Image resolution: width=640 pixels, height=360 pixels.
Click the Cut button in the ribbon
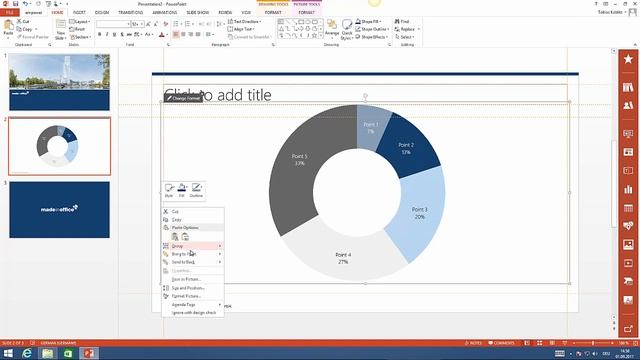coord(23,21)
